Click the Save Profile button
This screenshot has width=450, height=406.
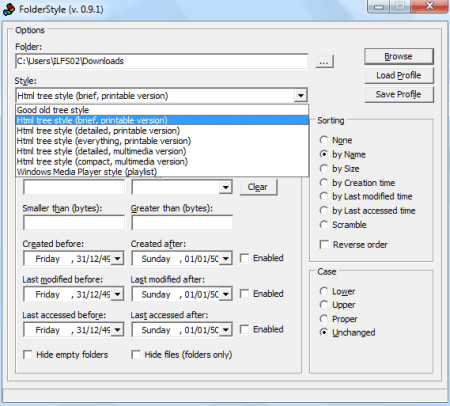click(399, 94)
